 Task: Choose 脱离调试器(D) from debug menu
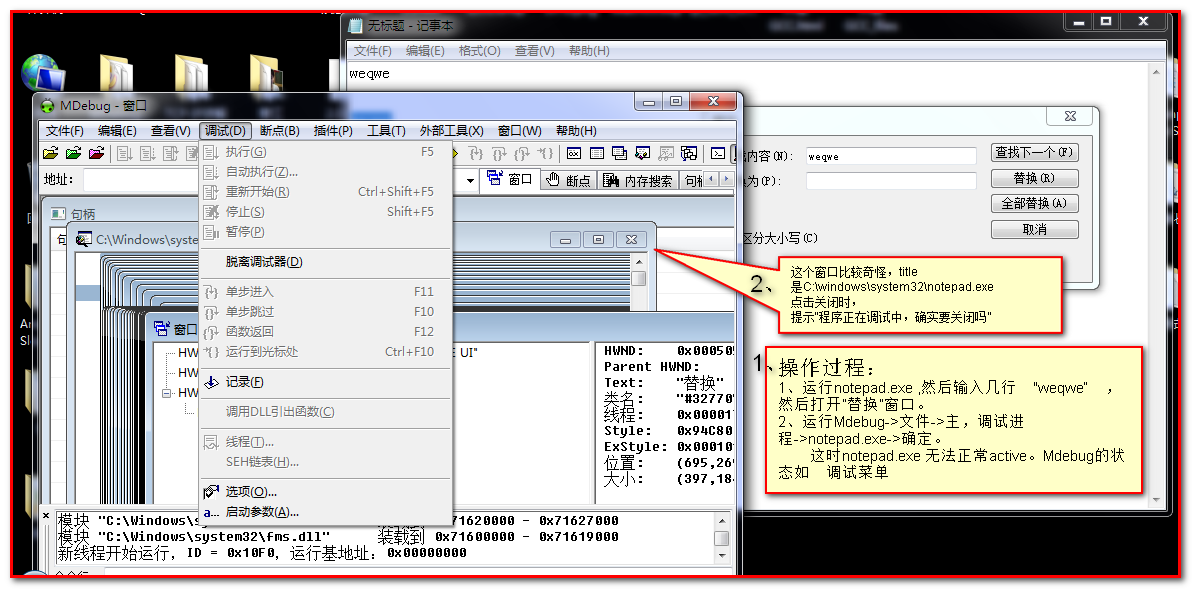[x=326, y=261]
